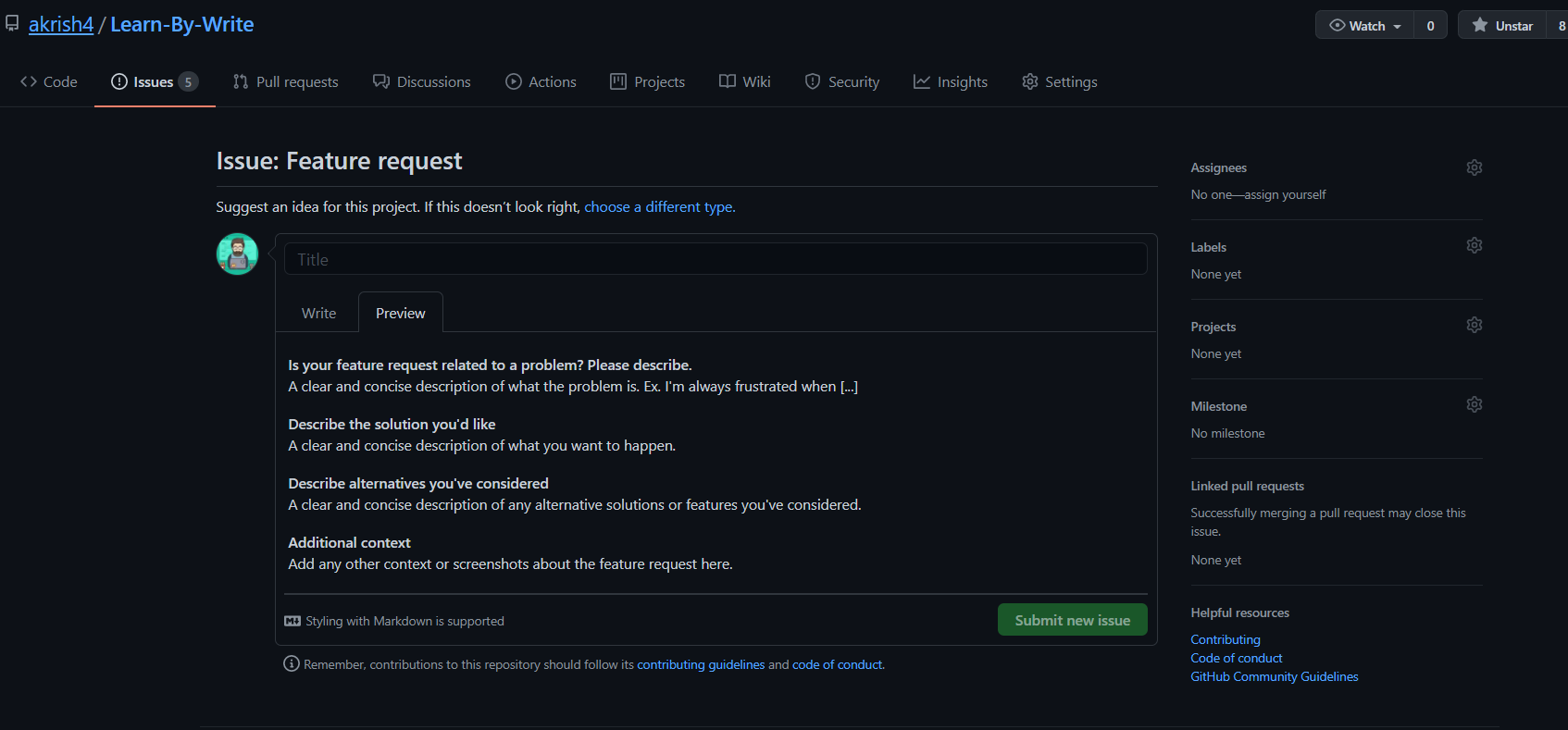Screen dimensions: 1568x730
Task: Open Labels gear menu
Action: pyautogui.click(x=1475, y=245)
